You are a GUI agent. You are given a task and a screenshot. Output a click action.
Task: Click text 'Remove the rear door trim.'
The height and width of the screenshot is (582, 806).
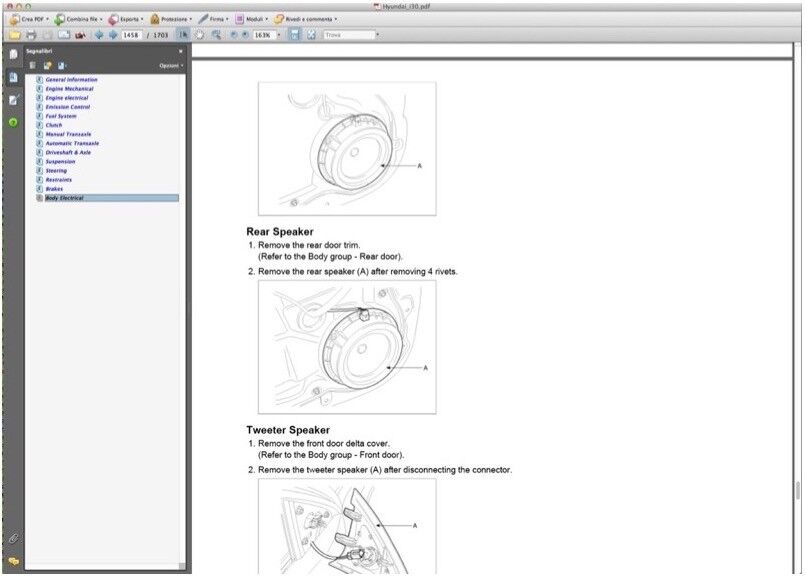pos(309,245)
